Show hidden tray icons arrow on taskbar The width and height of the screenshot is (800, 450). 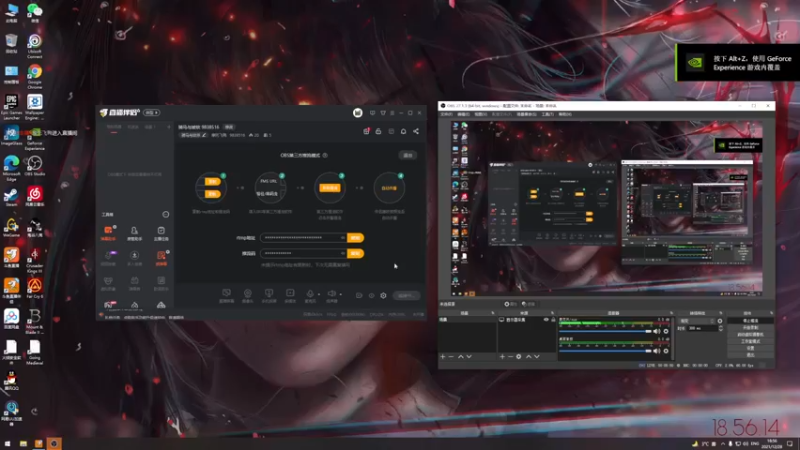pos(722,444)
